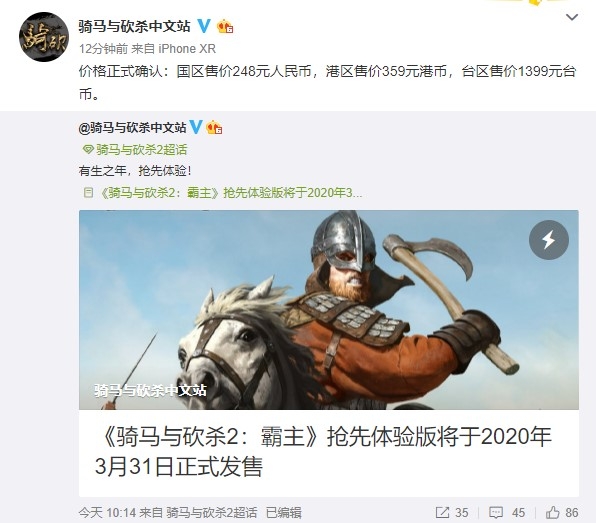
Task: Open the horseman axe article thumbnail
Action: pyautogui.click(x=329, y=310)
